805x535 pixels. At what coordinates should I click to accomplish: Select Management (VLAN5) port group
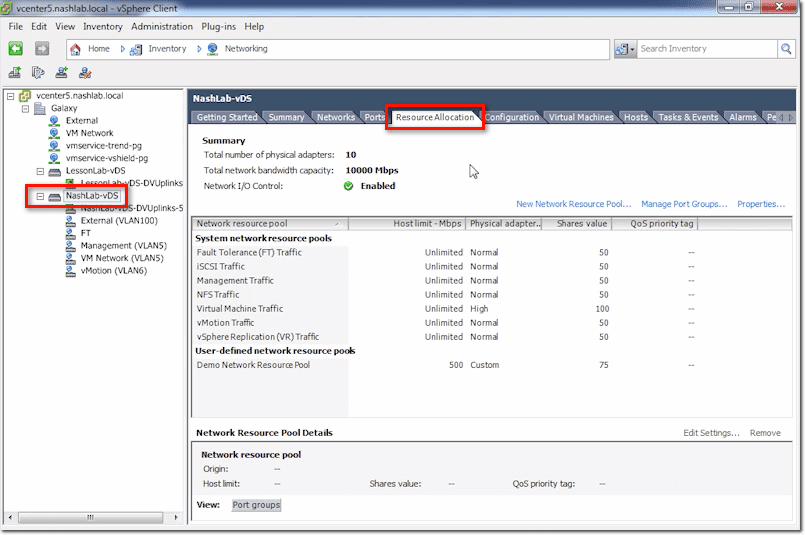pyautogui.click(x=124, y=245)
